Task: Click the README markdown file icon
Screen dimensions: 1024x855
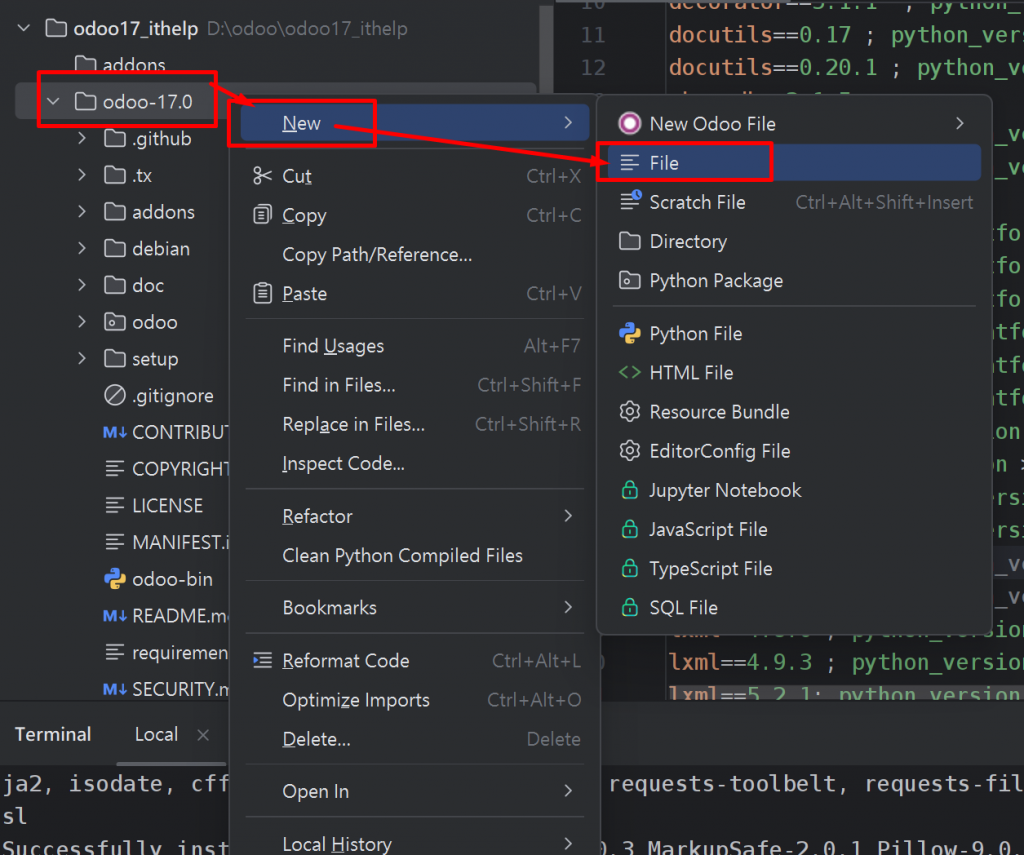Action: tap(115, 615)
